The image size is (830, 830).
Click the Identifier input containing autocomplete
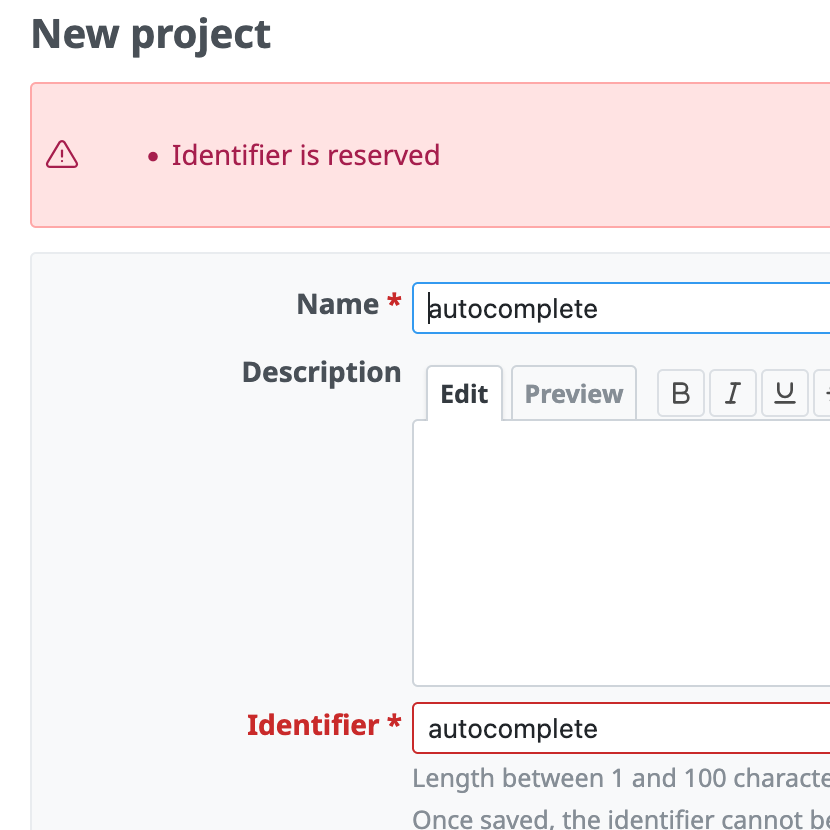(x=620, y=728)
